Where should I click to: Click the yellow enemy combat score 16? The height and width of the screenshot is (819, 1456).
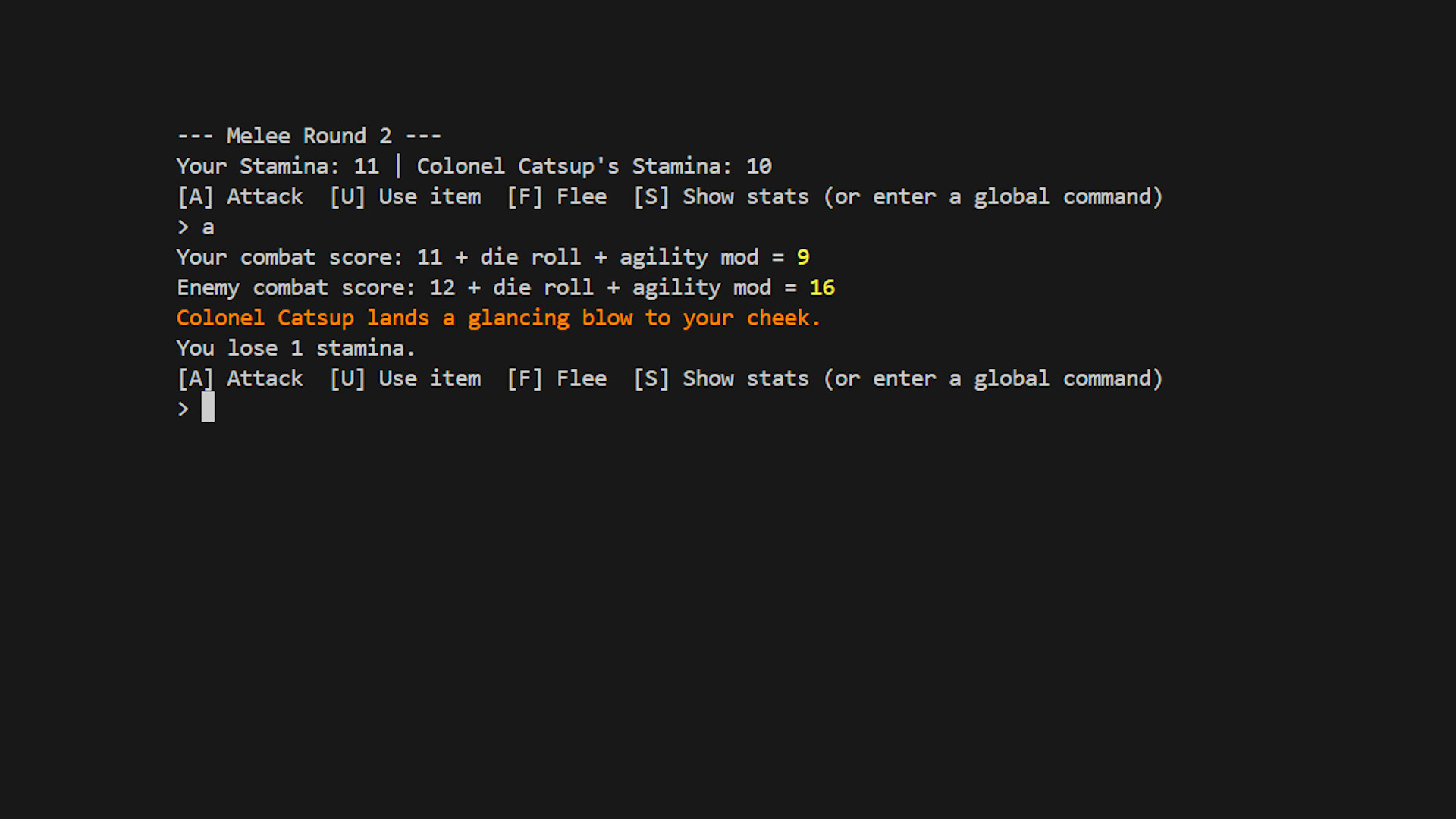822,287
